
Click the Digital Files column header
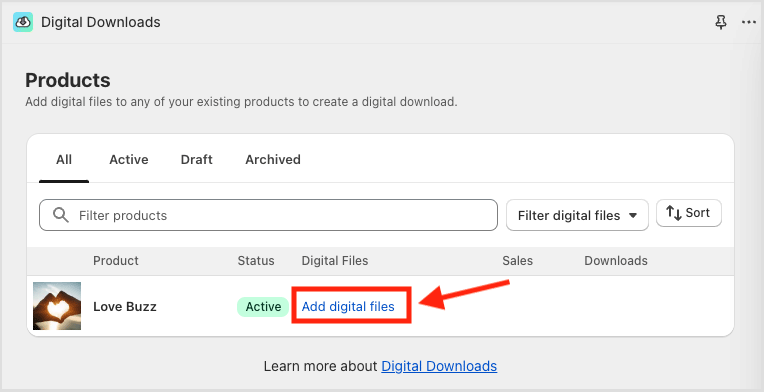(335, 261)
